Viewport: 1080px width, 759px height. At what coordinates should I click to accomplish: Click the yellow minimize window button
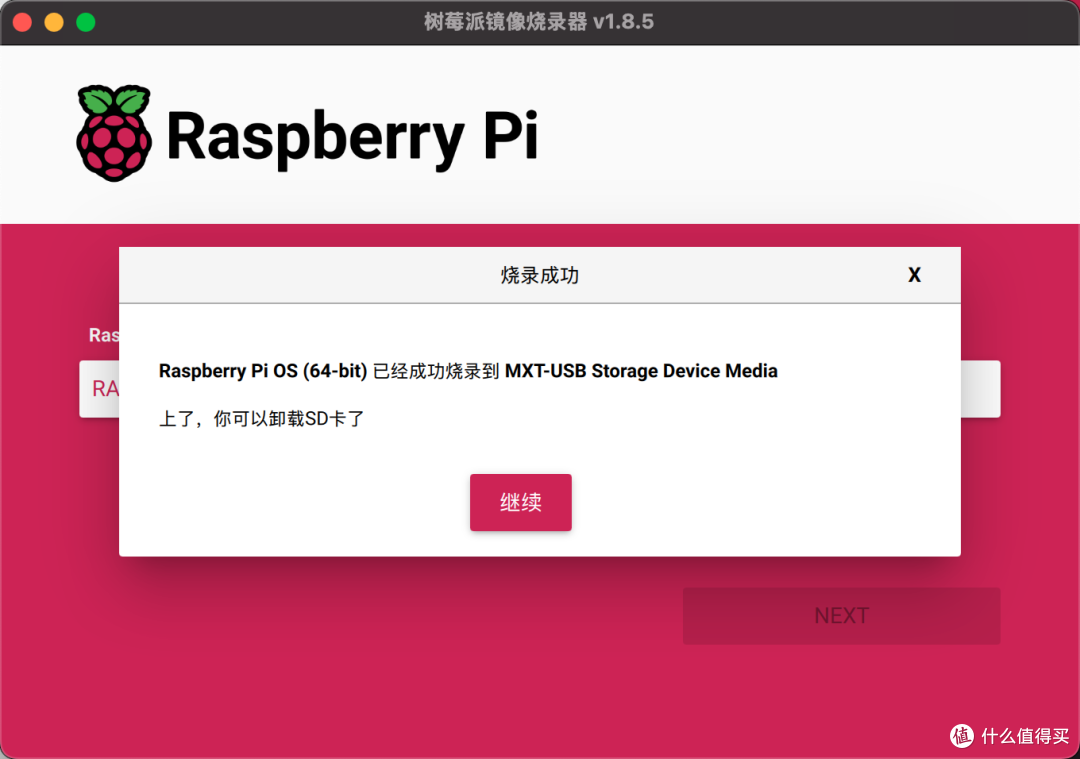[x=54, y=22]
